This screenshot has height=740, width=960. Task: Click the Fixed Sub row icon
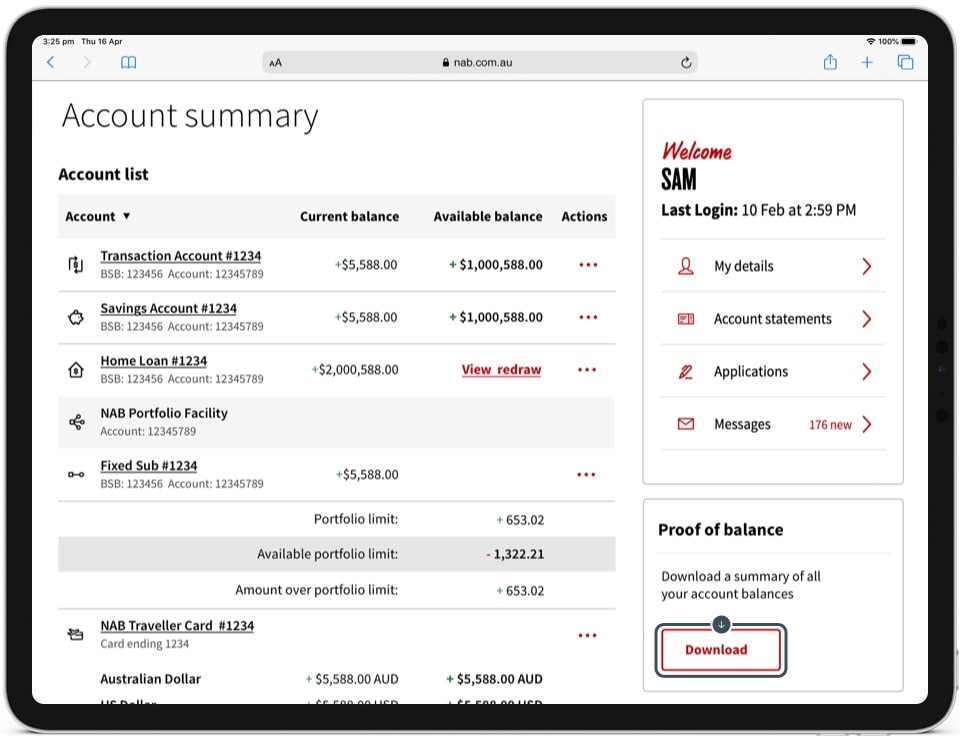76,474
